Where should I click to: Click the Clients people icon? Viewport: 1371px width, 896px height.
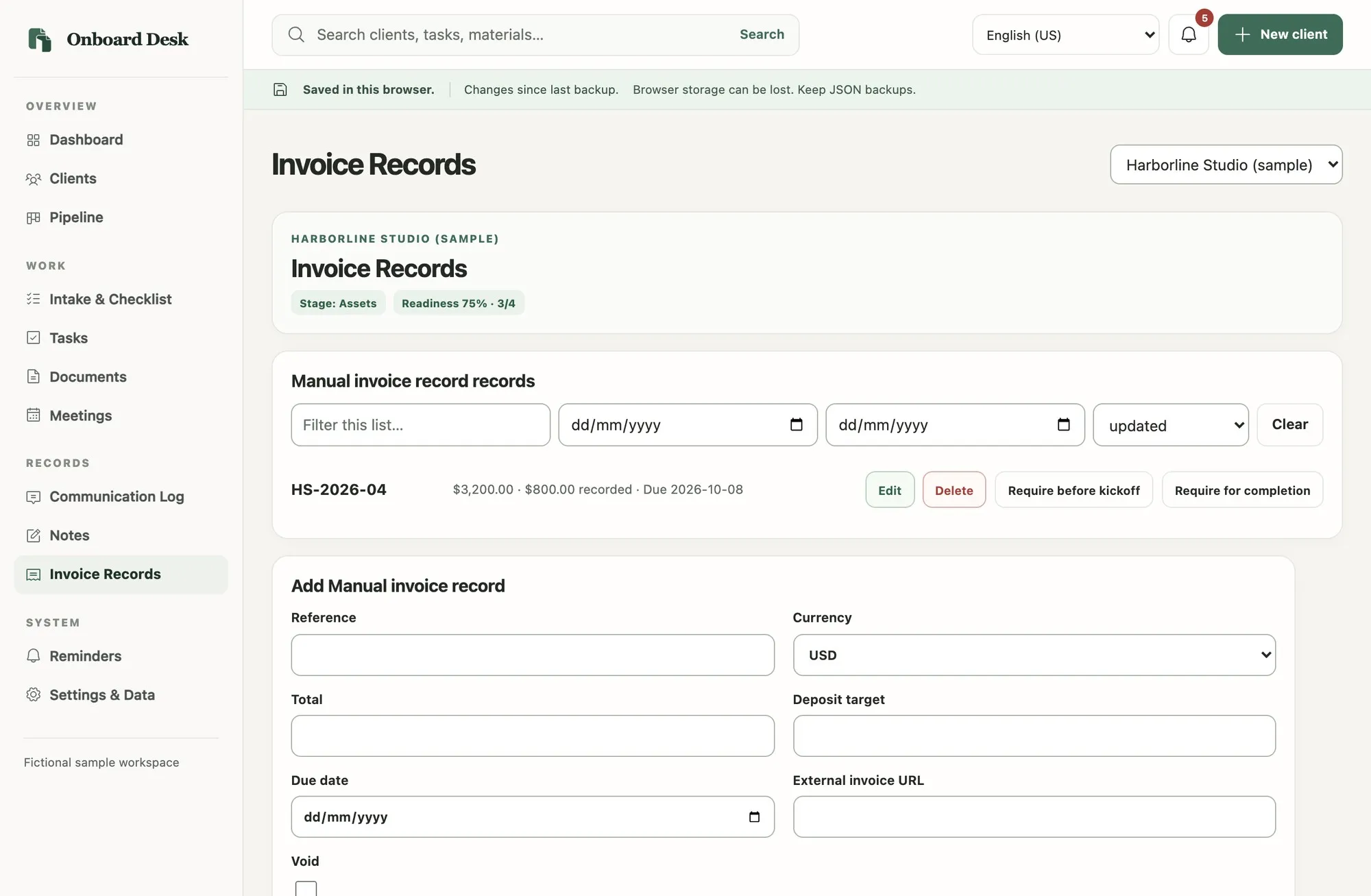pos(33,179)
